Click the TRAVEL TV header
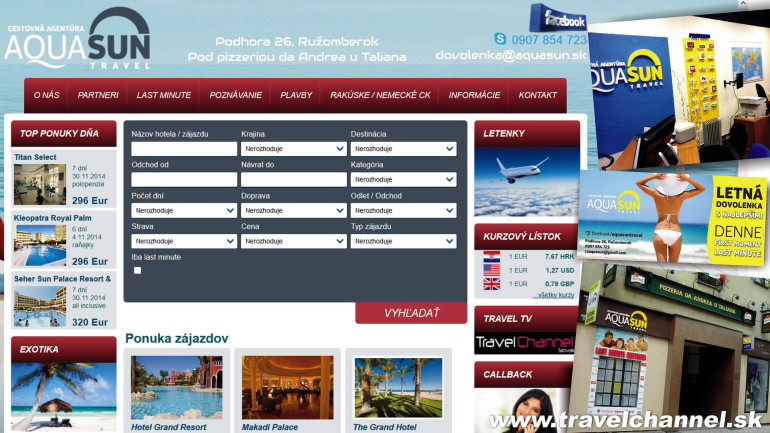Screen dimensions: 770x433 tap(524, 319)
